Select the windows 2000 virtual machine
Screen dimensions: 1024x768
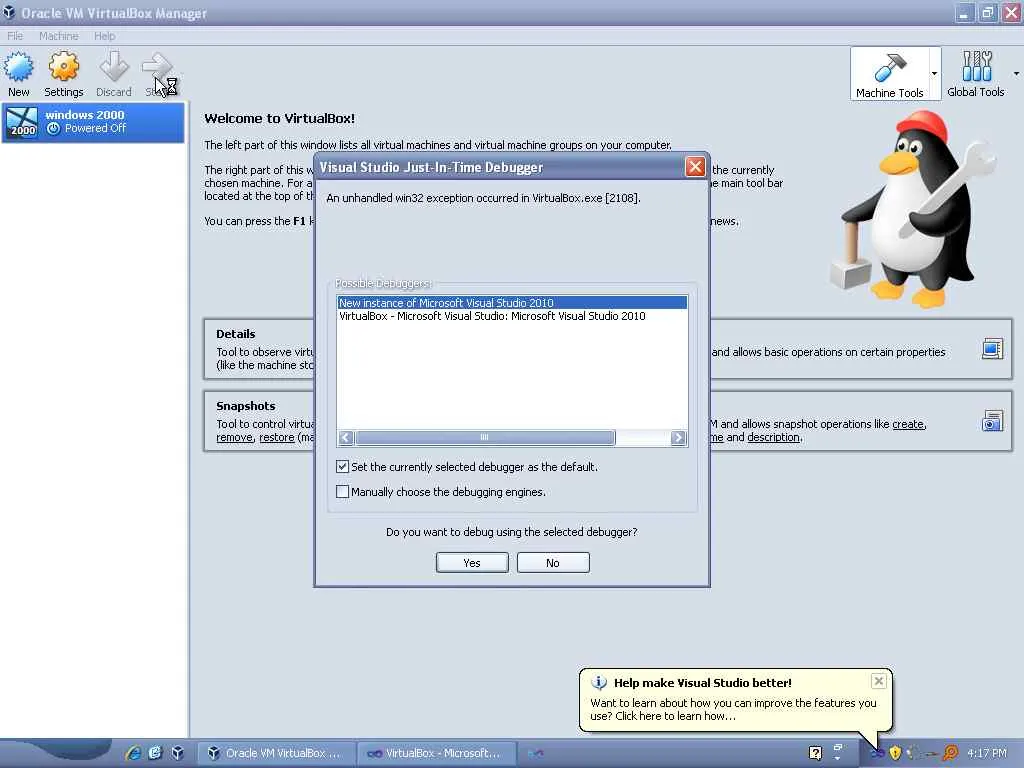[x=93, y=122]
